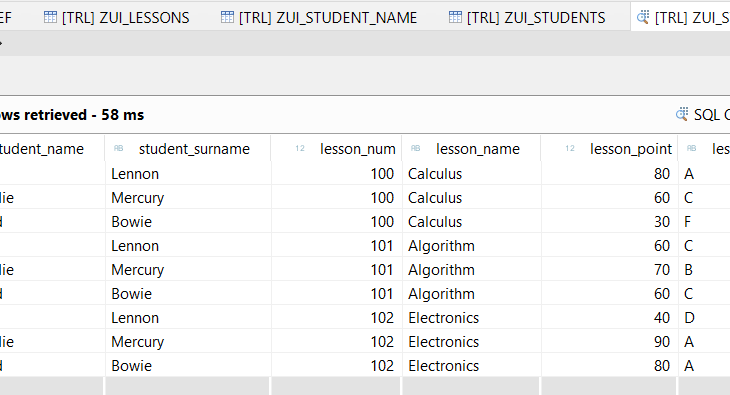This screenshot has width=730, height=395.
Task: Click the table icon on ZUI_STUDENTS tab
Action: [455, 17]
